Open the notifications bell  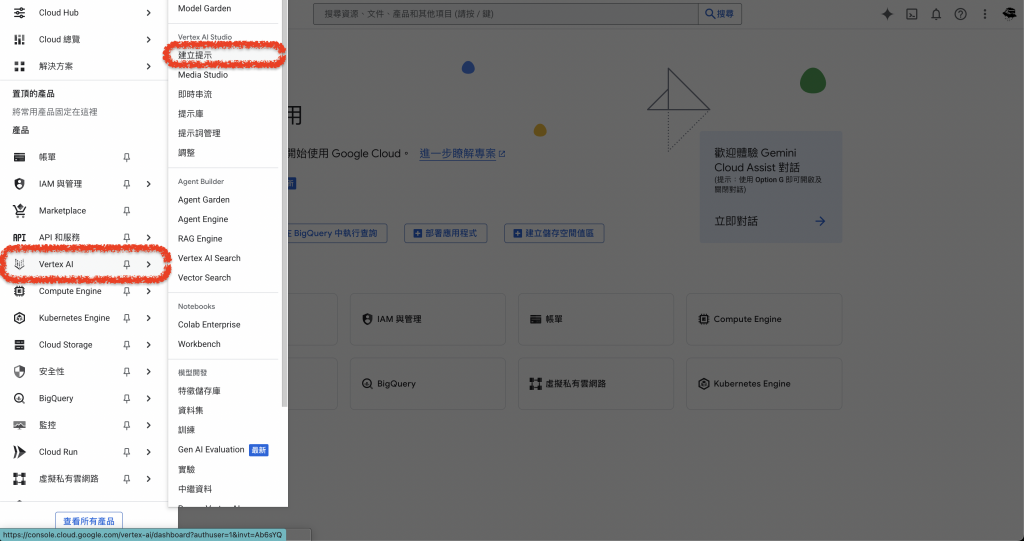coord(936,14)
